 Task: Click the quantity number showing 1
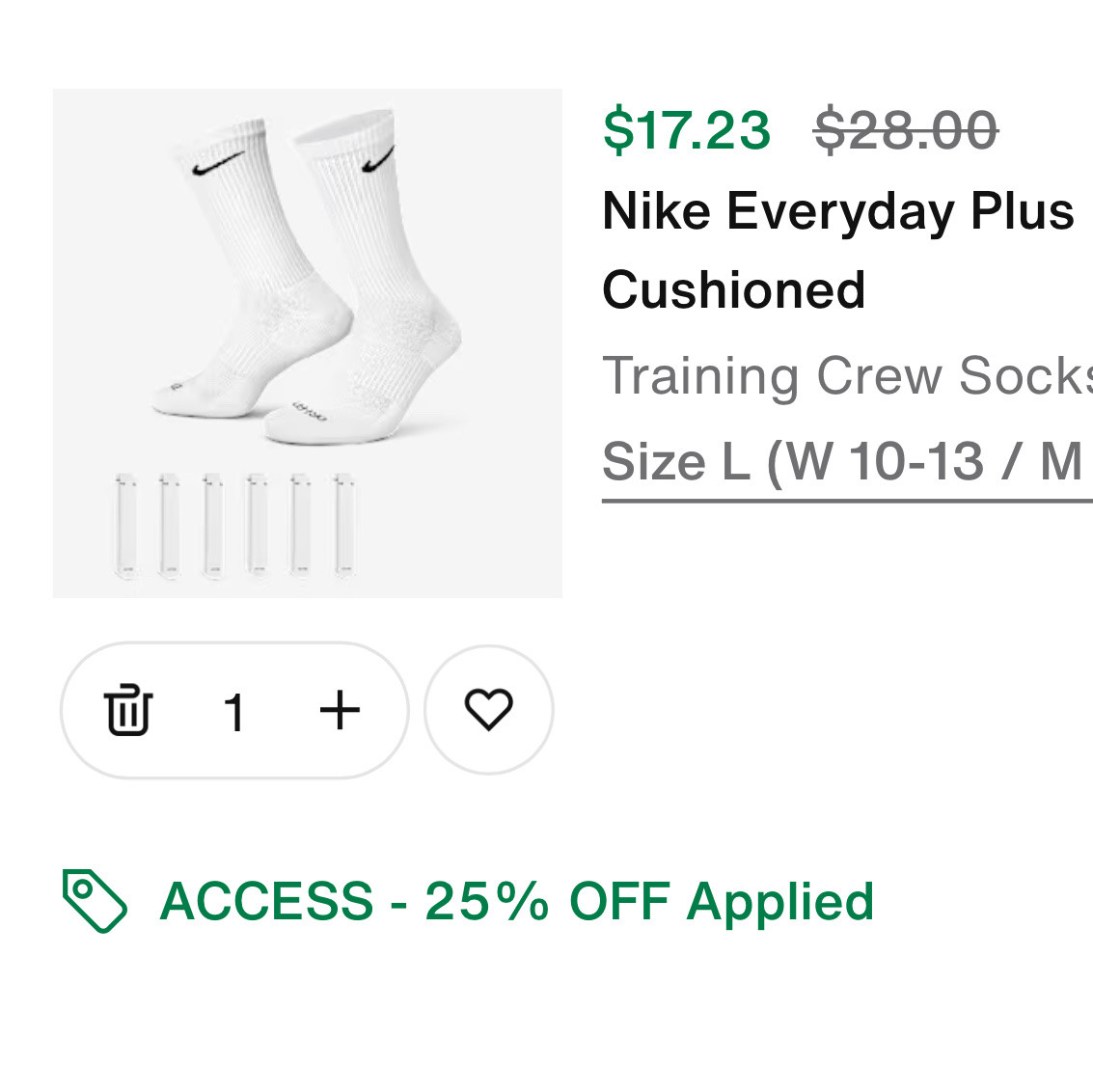coord(234,710)
